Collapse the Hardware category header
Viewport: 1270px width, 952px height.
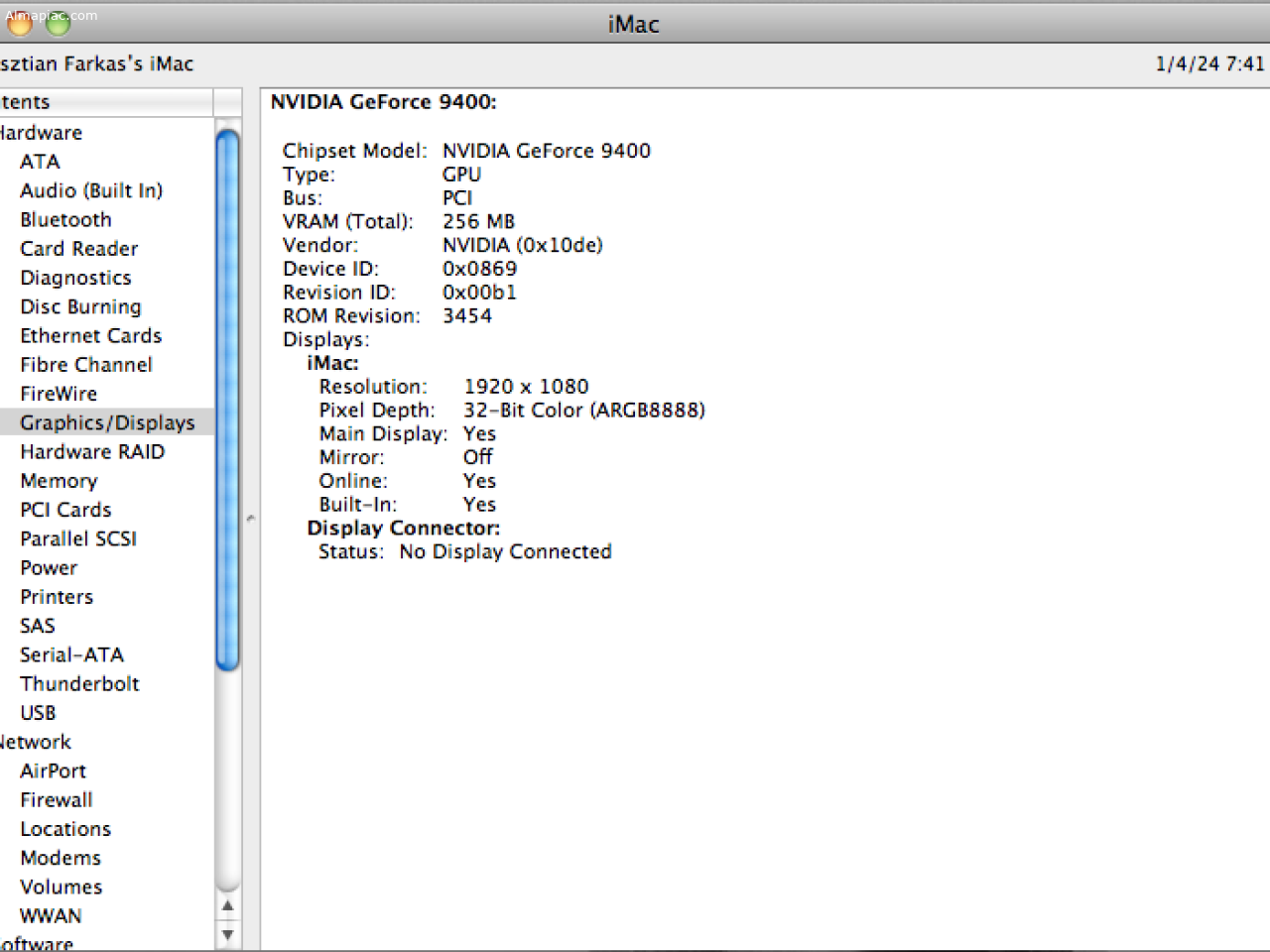tap(41, 133)
